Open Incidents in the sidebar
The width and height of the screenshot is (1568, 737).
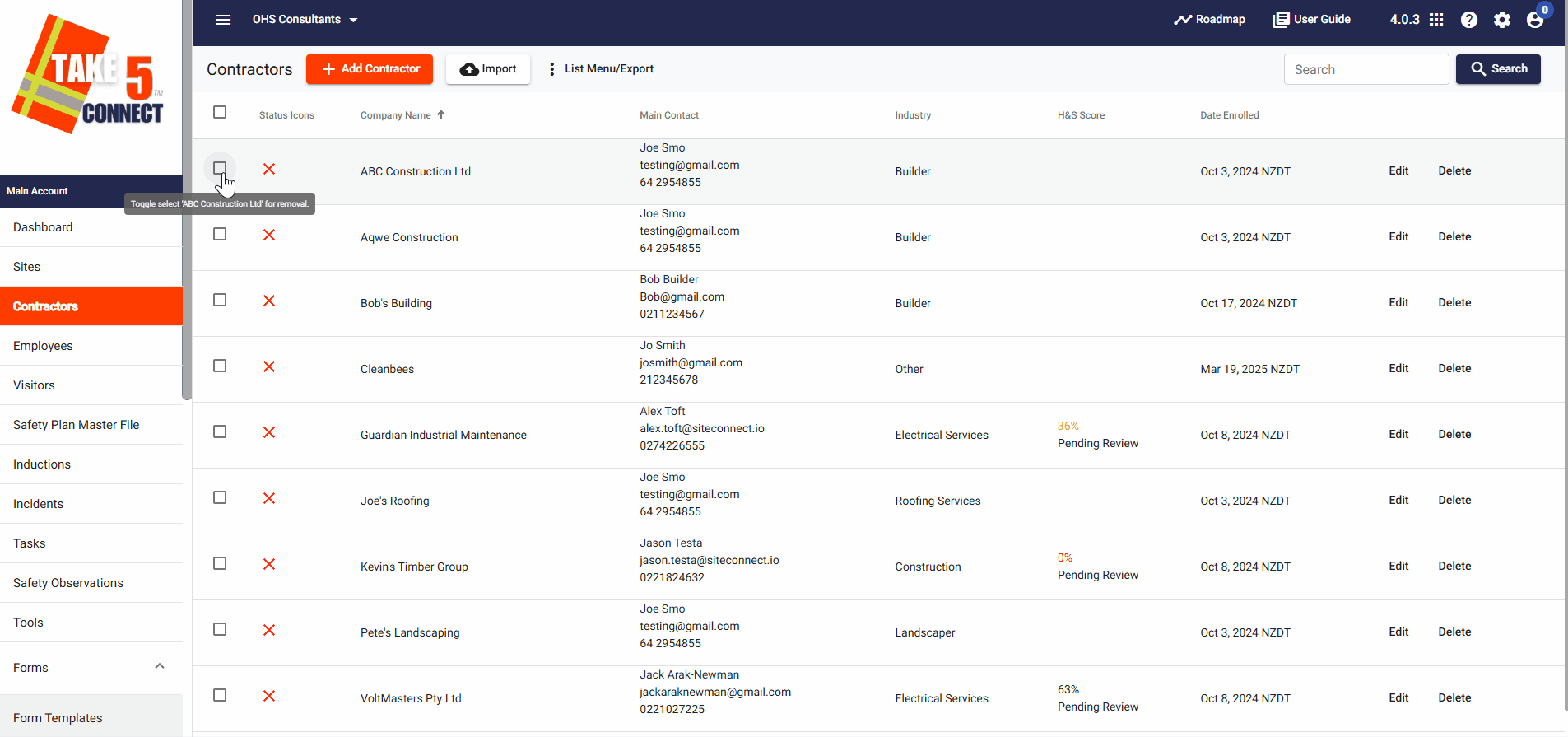point(91,504)
